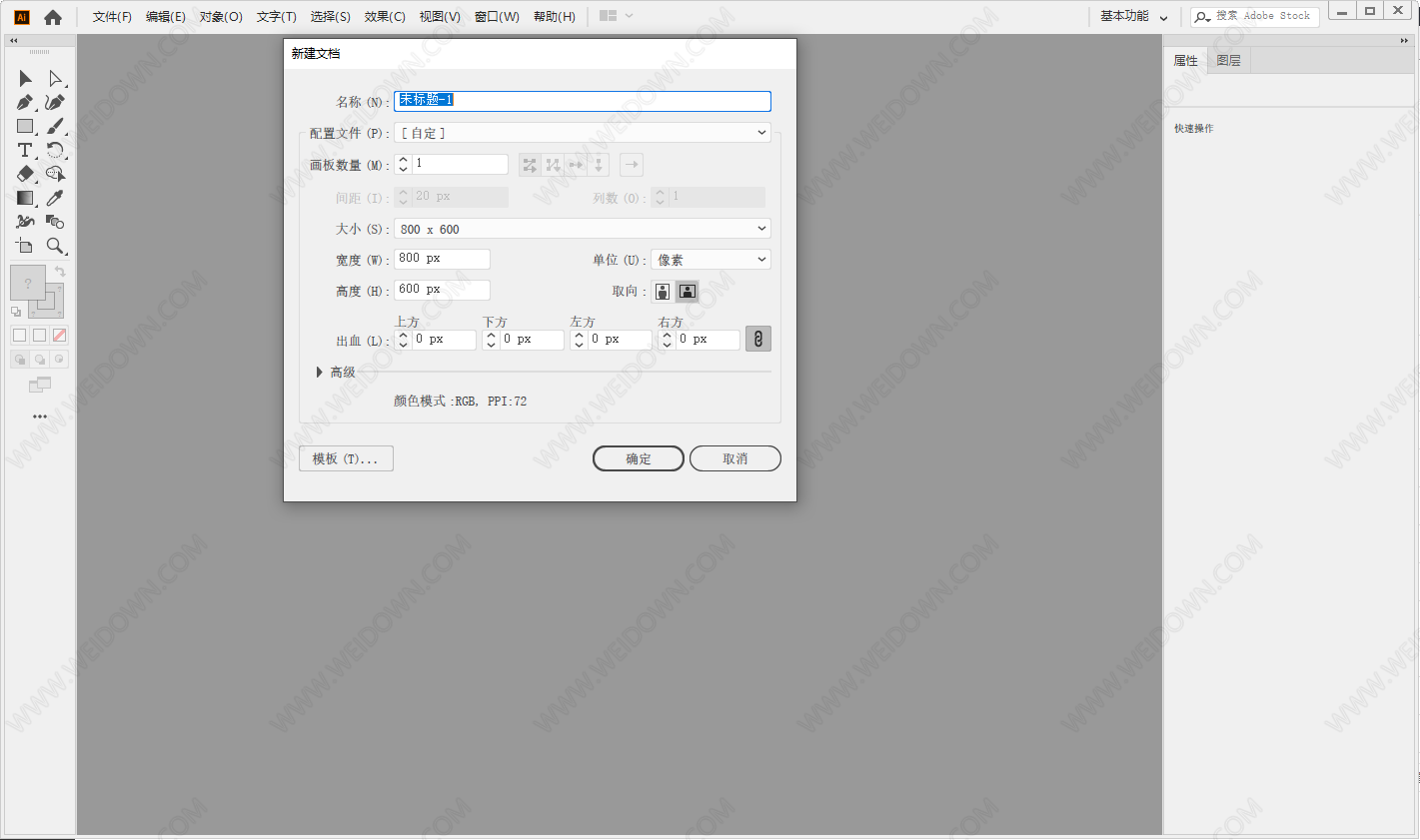Set paint type to Gradient swatch
The width and height of the screenshot is (1420, 840).
point(39,336)
